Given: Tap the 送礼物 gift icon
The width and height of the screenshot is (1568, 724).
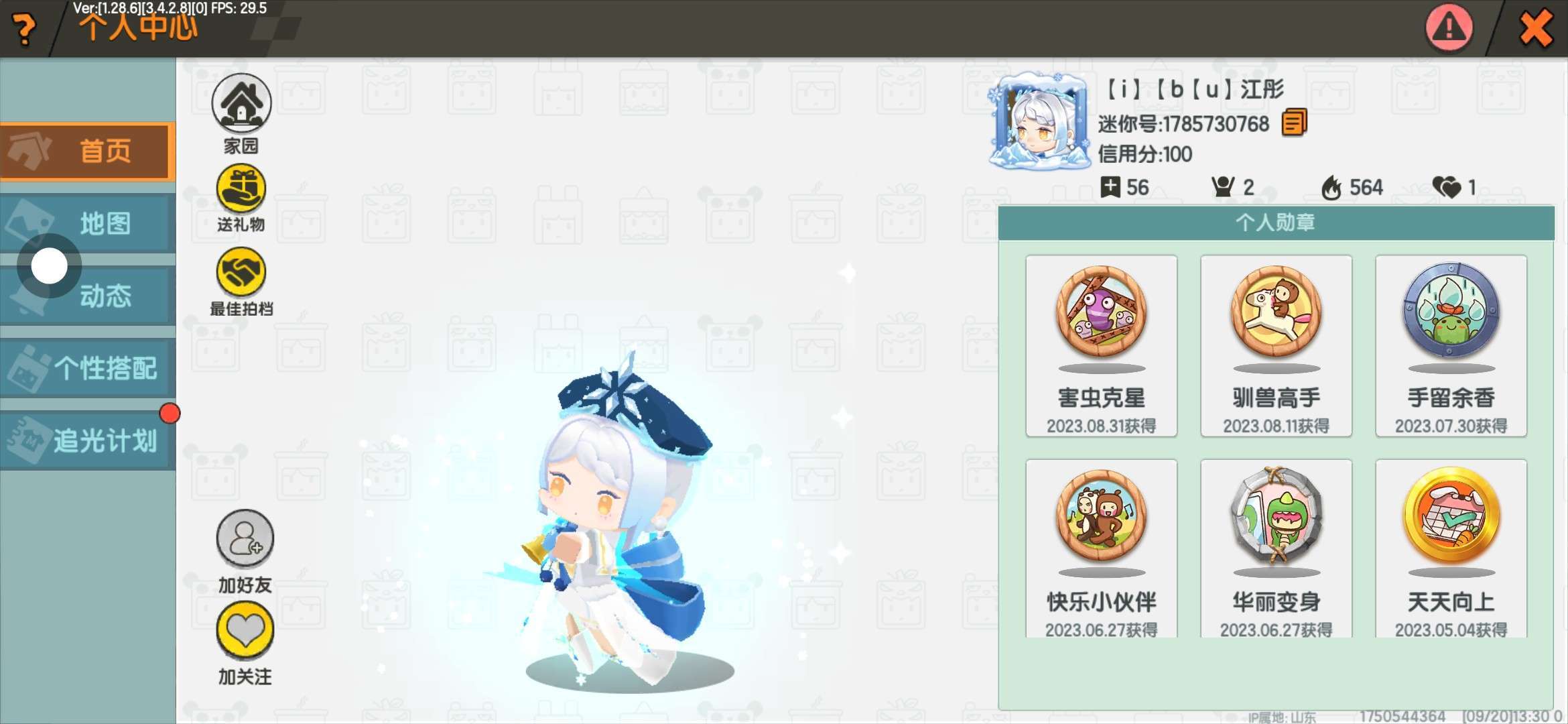Looking at the screenshot, I should 241,188.
